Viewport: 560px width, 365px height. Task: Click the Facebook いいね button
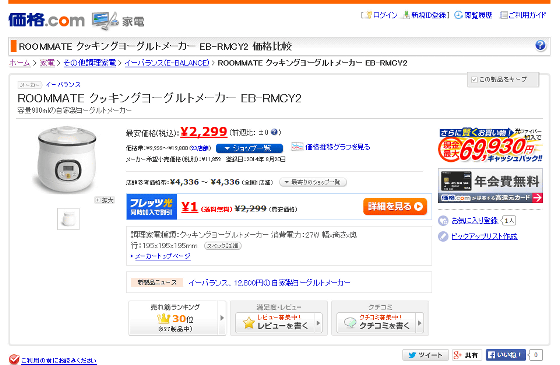[505, 355]
